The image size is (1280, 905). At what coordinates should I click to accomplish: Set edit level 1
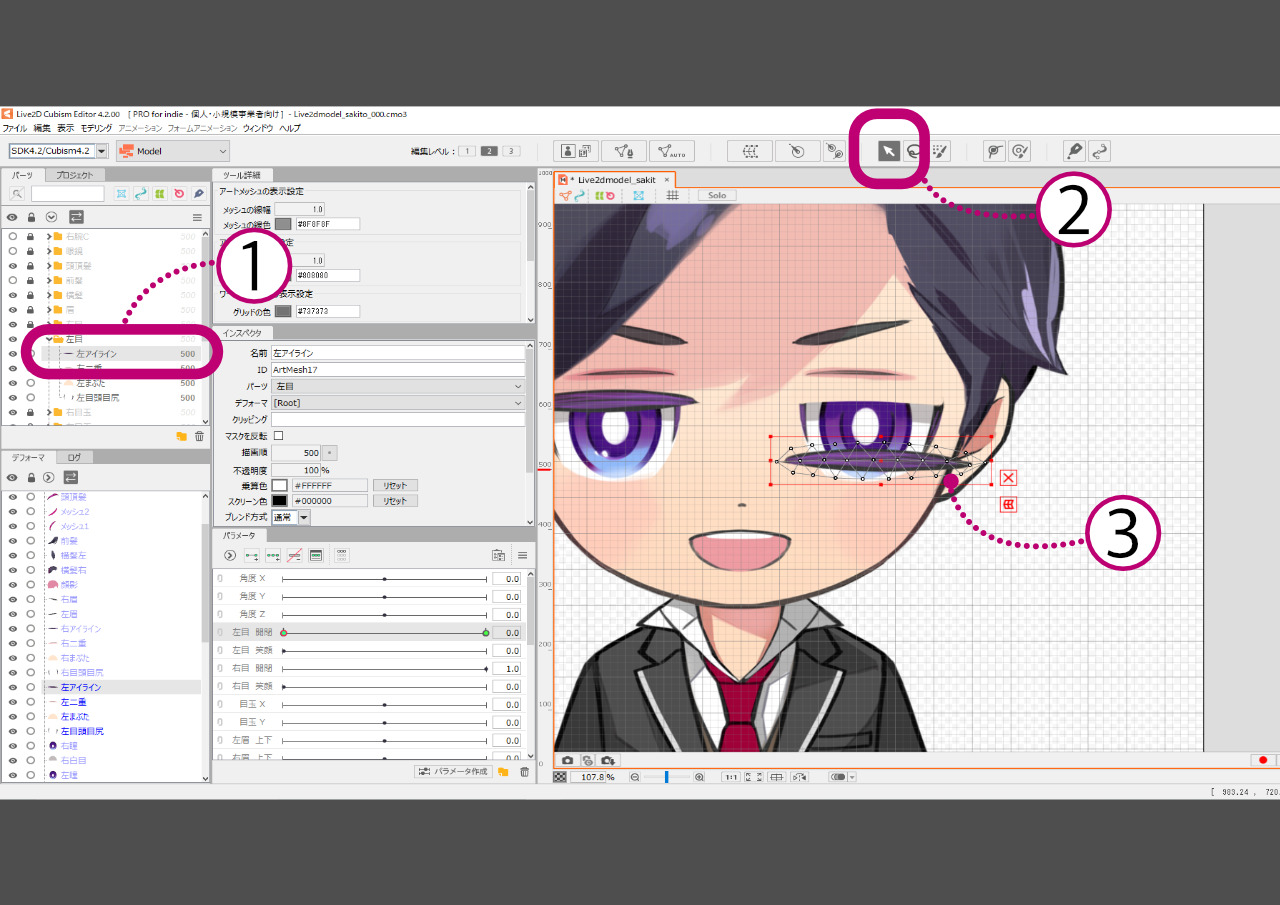pos(467,151)
